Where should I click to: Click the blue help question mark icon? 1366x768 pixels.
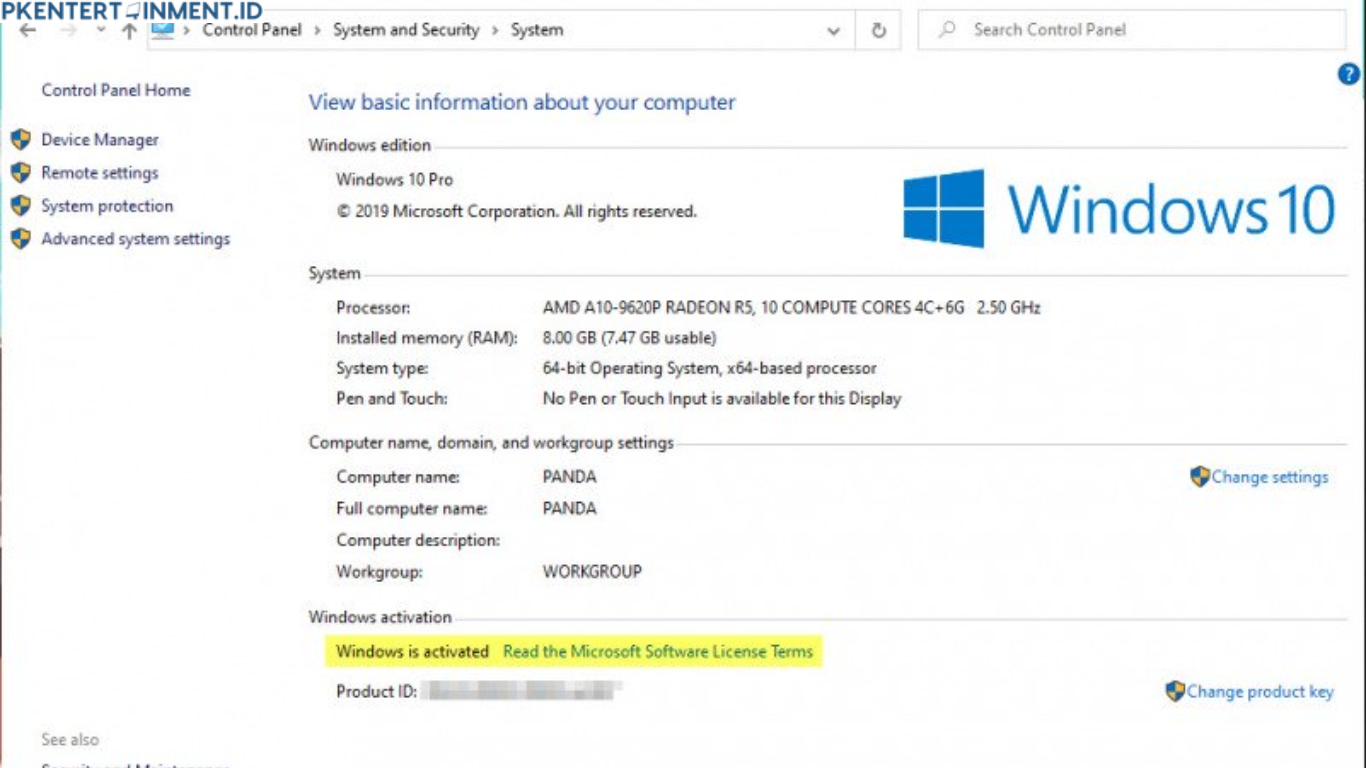coord(1348,74)
